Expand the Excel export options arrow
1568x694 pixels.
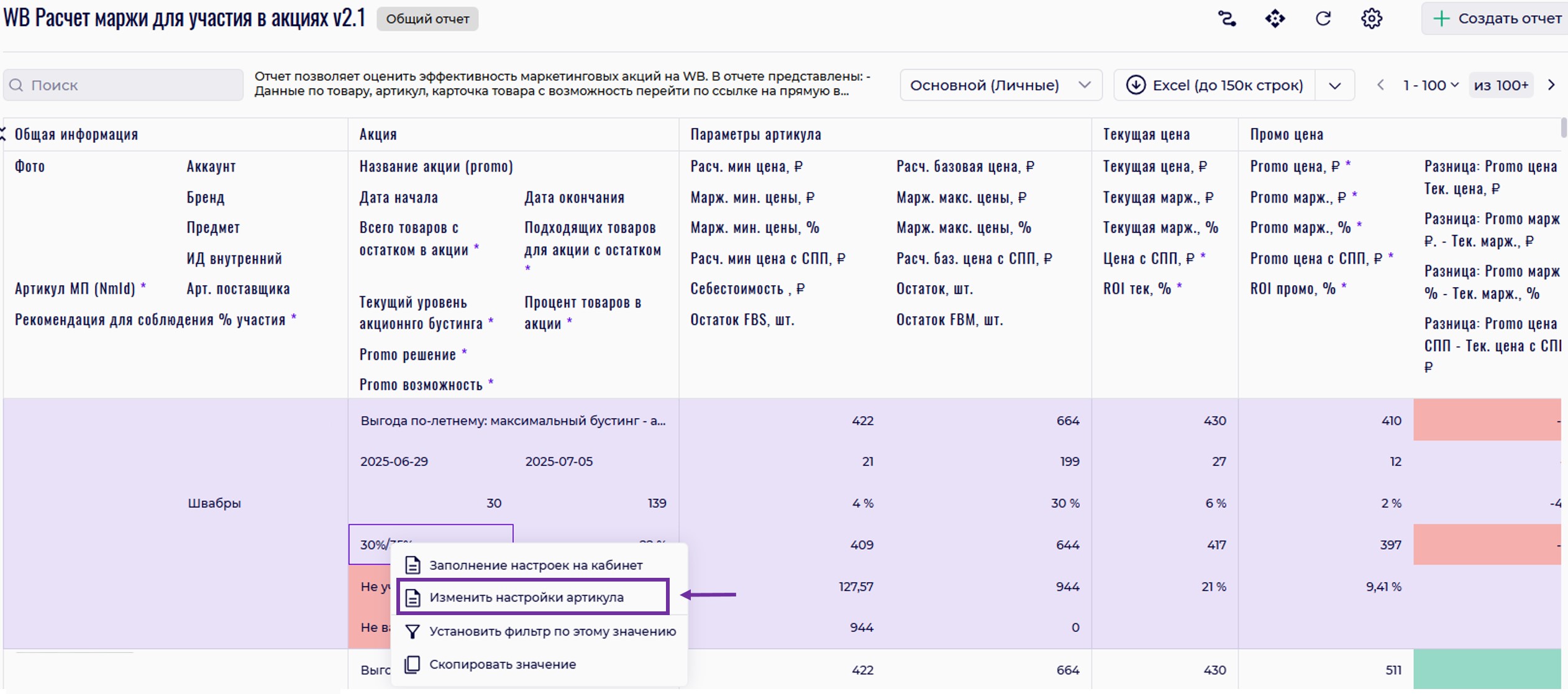click(1335, 86)
